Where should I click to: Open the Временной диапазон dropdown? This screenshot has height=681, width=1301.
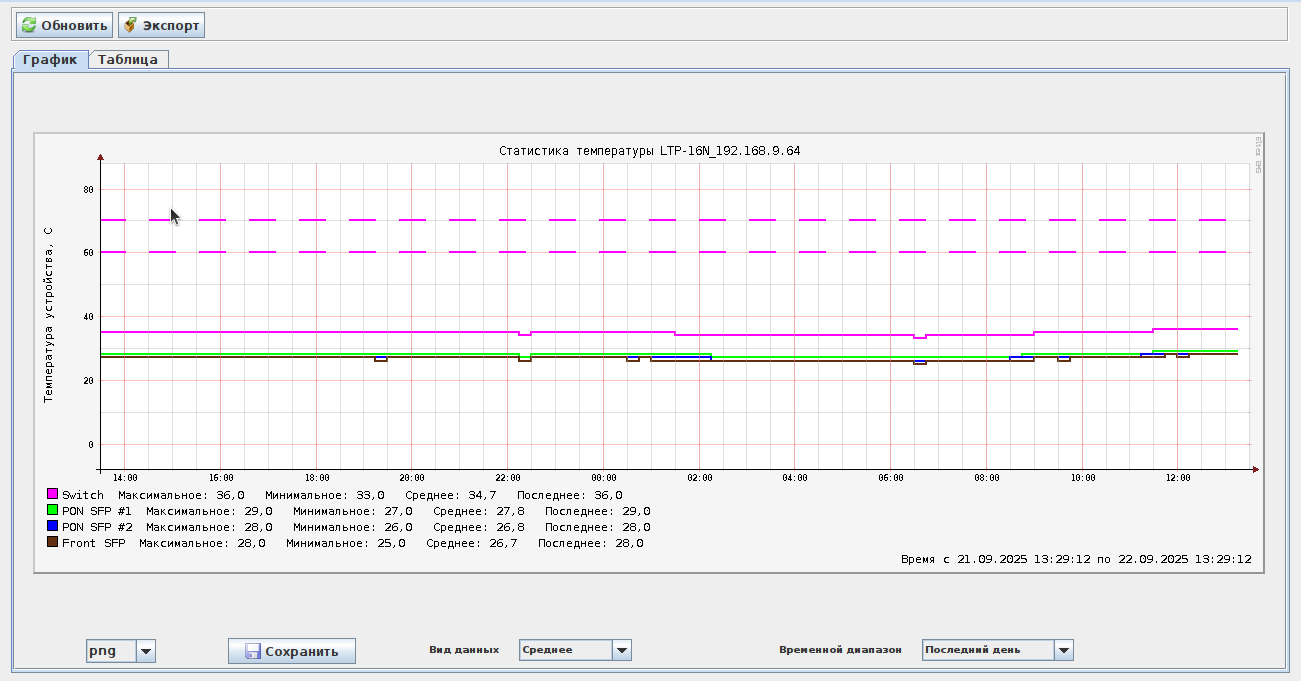click(x=1063, y=650)
